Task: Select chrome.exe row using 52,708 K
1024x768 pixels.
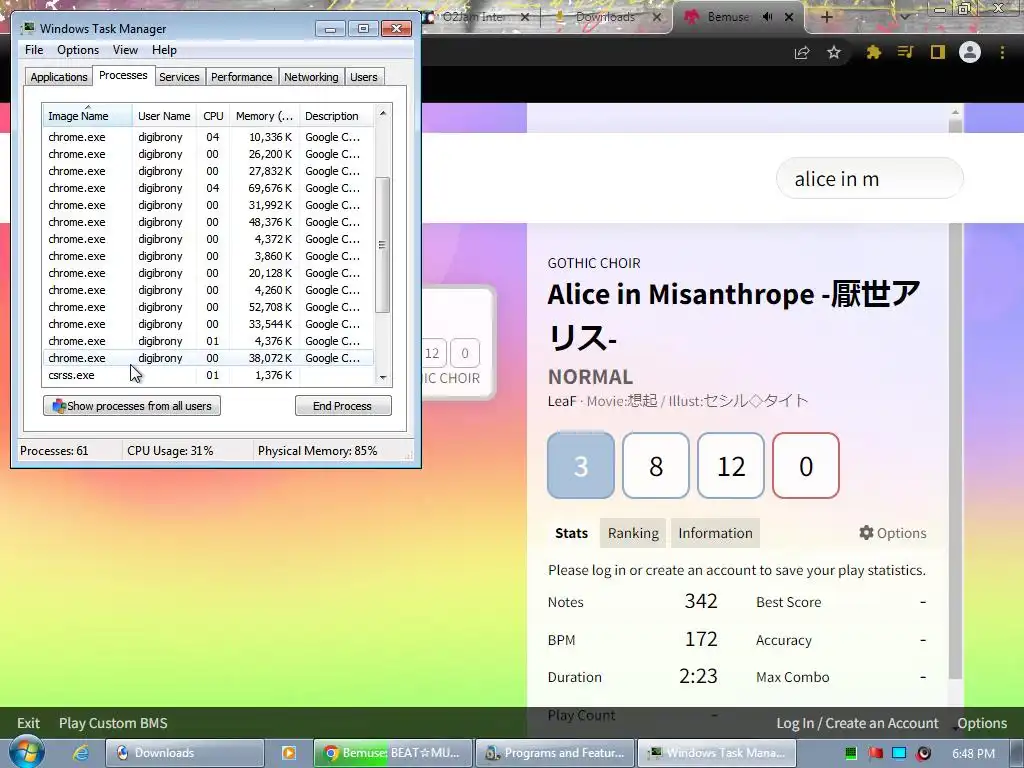Action: [208, 307]
